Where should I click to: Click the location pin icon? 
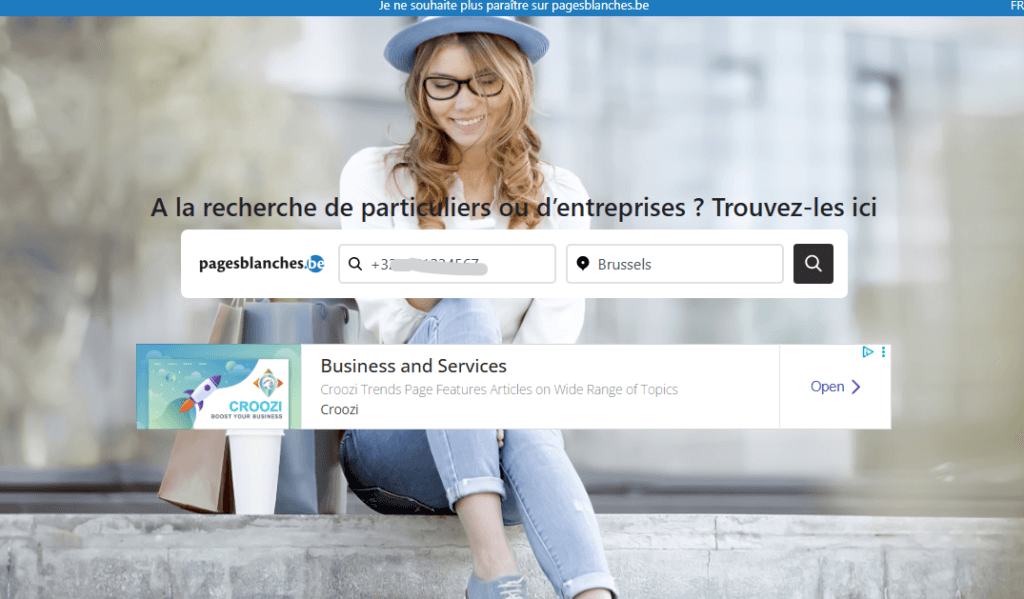point(583,264)
